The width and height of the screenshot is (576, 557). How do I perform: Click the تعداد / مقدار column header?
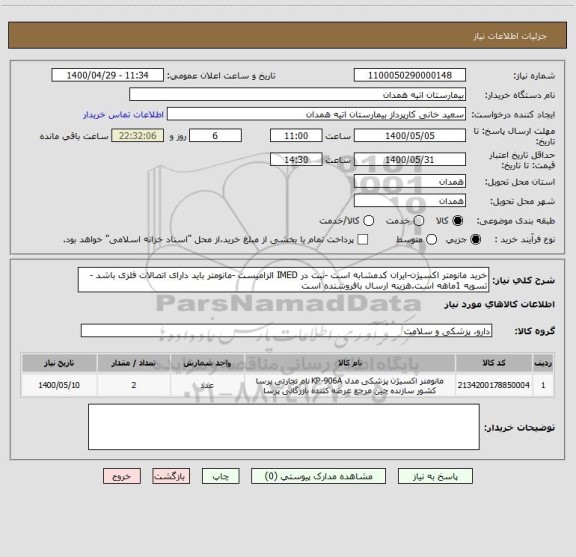[134, 363]
